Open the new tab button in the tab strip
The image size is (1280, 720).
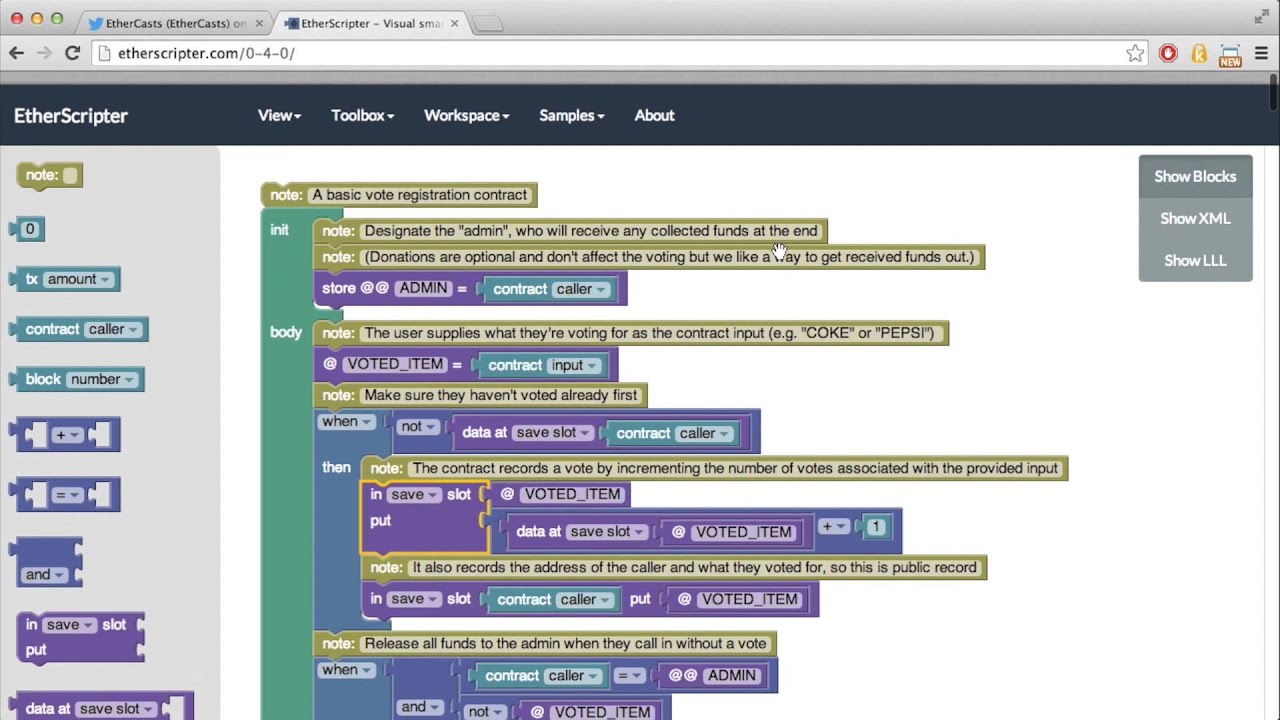coord(489,24)
